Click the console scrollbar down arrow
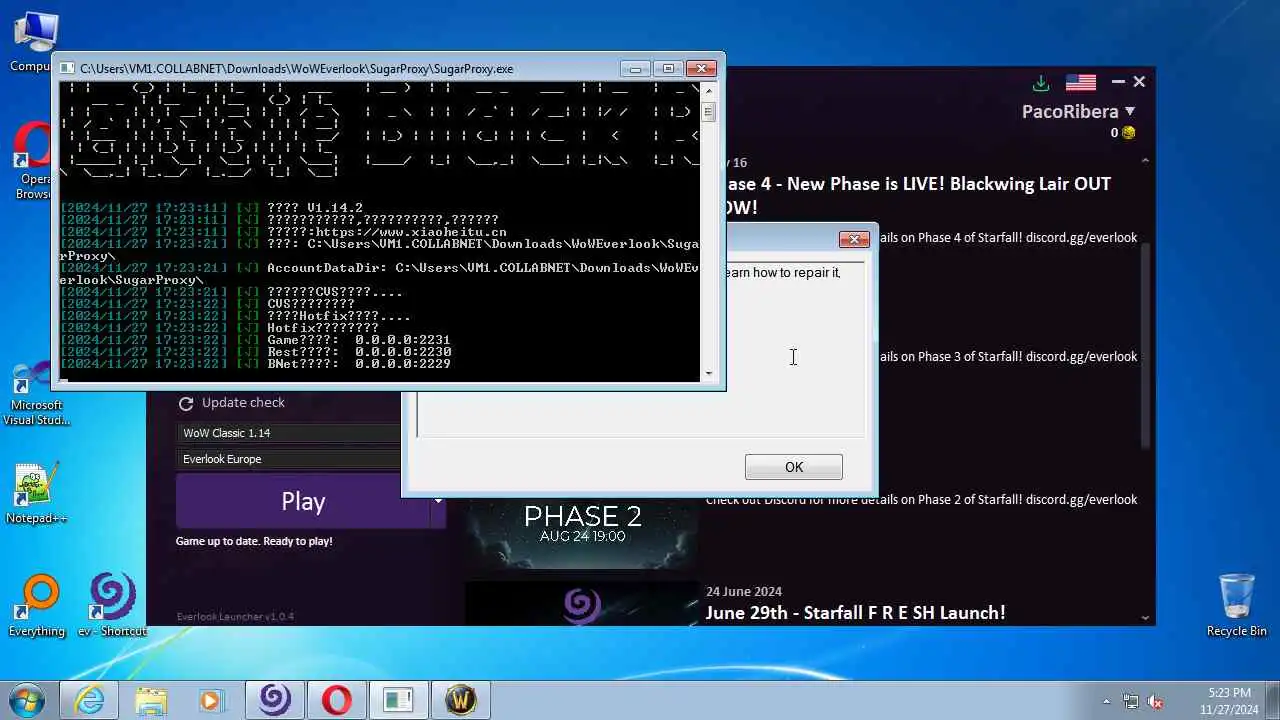This screenshot has height=720, width=1280. pyautogui.click(x=709, y=374)
